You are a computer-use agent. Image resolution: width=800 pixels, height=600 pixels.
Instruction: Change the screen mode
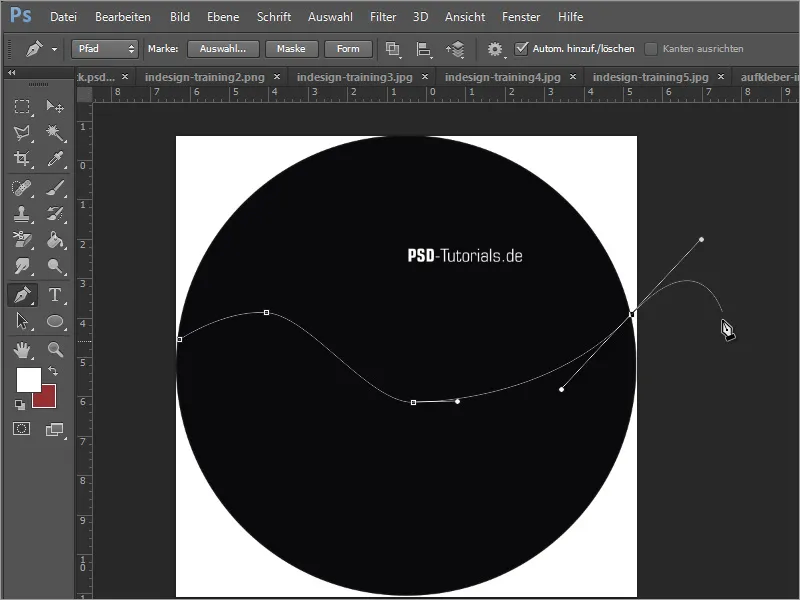click(x=55, y=430)
